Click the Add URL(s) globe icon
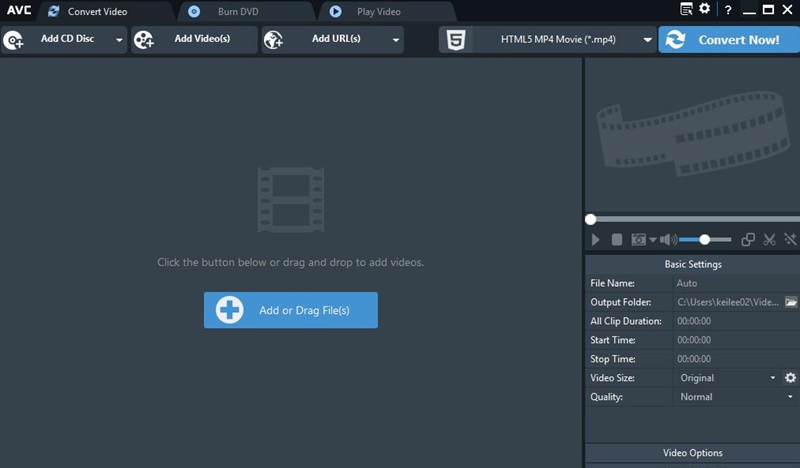The width and height of the screenshot is (800, 468). tap(273, 40)
